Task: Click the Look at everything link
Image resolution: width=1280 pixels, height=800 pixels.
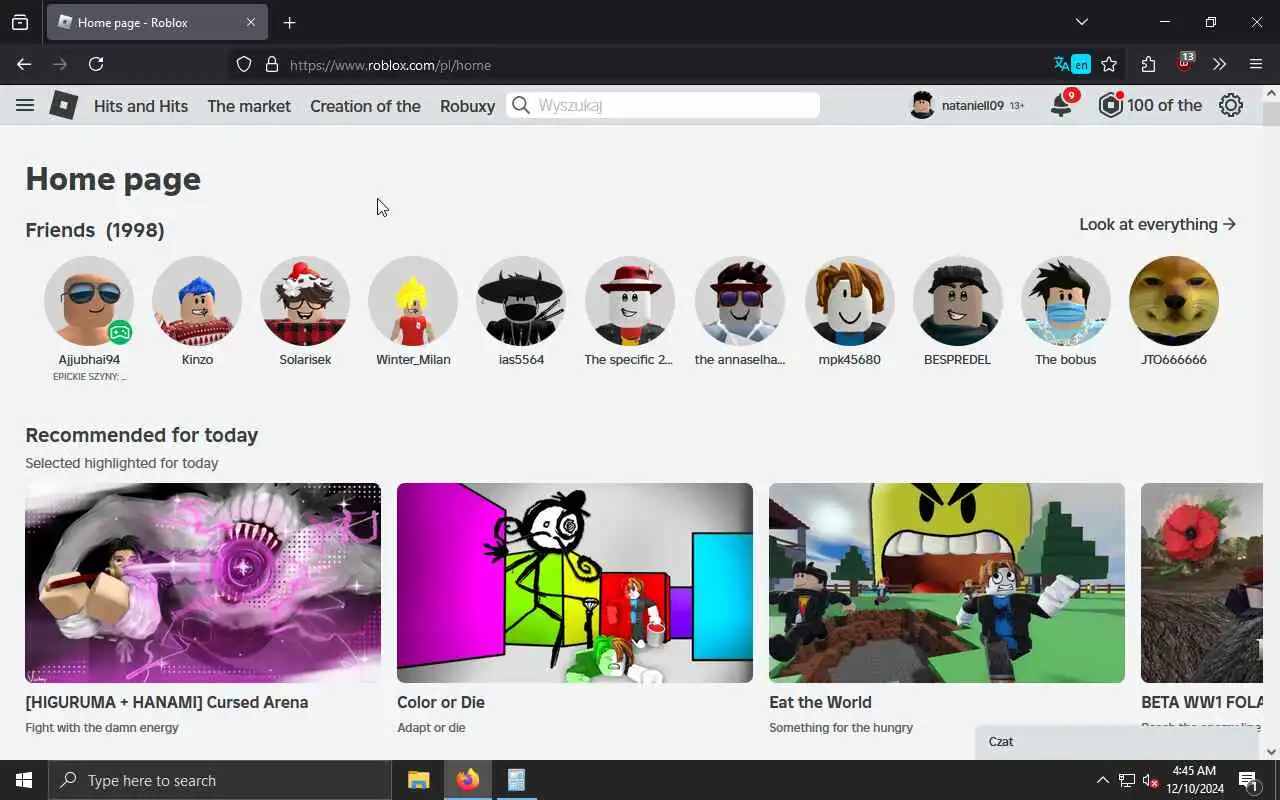Action: (x=1158, y=224)
